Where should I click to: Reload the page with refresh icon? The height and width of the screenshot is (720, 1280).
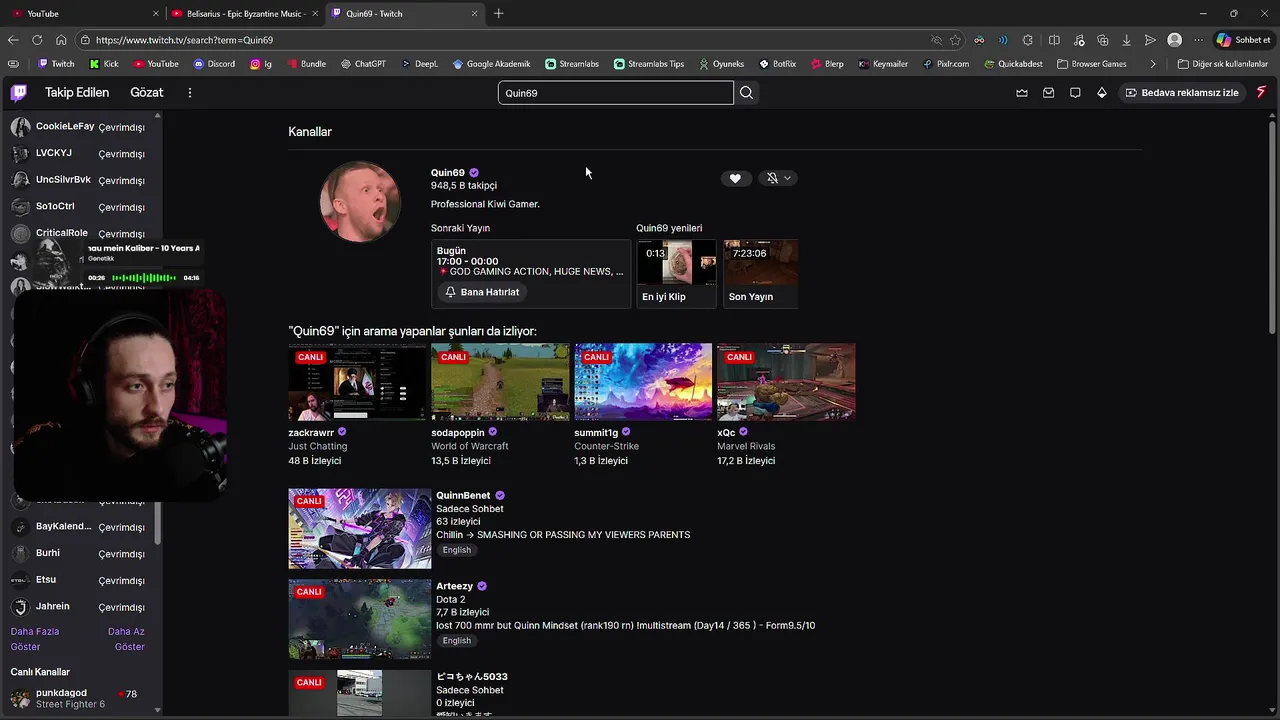coord(37,40)
